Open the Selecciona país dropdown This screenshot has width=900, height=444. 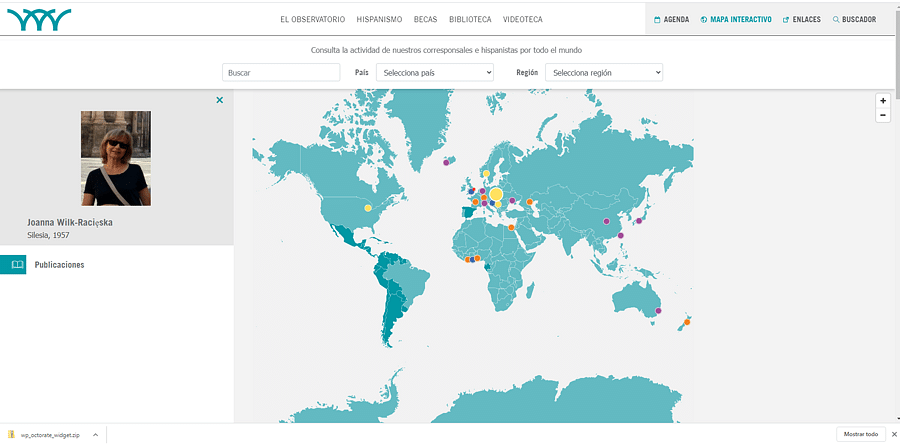point(435,72)
